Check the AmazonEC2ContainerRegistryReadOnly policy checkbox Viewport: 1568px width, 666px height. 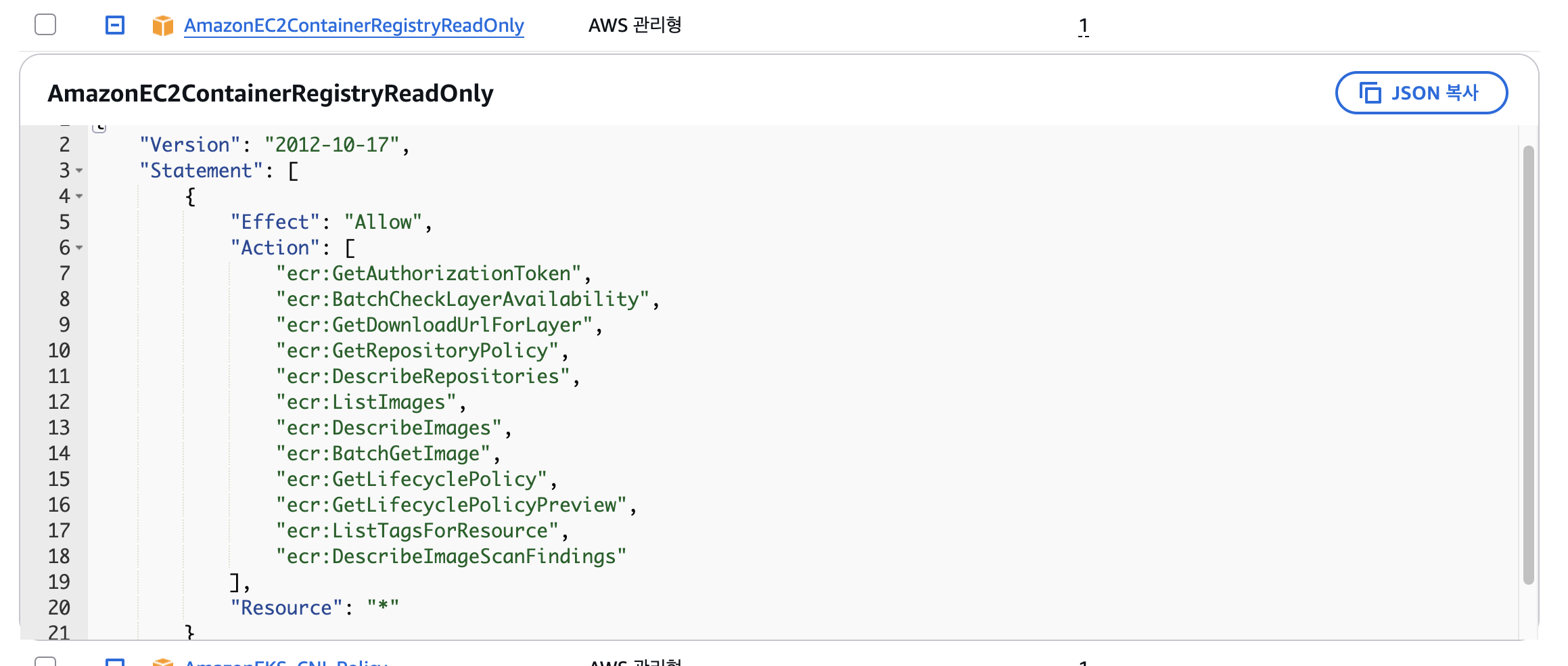[x=45, y=25]
